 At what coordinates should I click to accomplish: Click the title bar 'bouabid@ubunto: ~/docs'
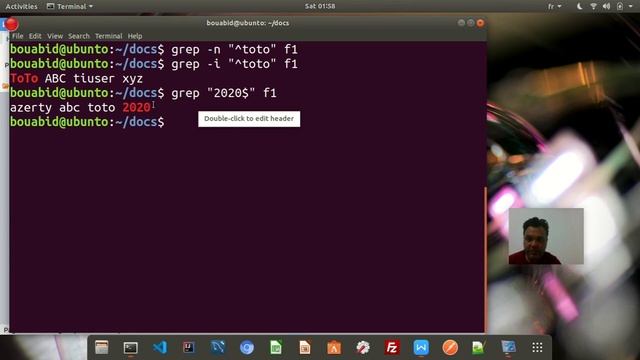pyautogui.click(x=248, y=23)
